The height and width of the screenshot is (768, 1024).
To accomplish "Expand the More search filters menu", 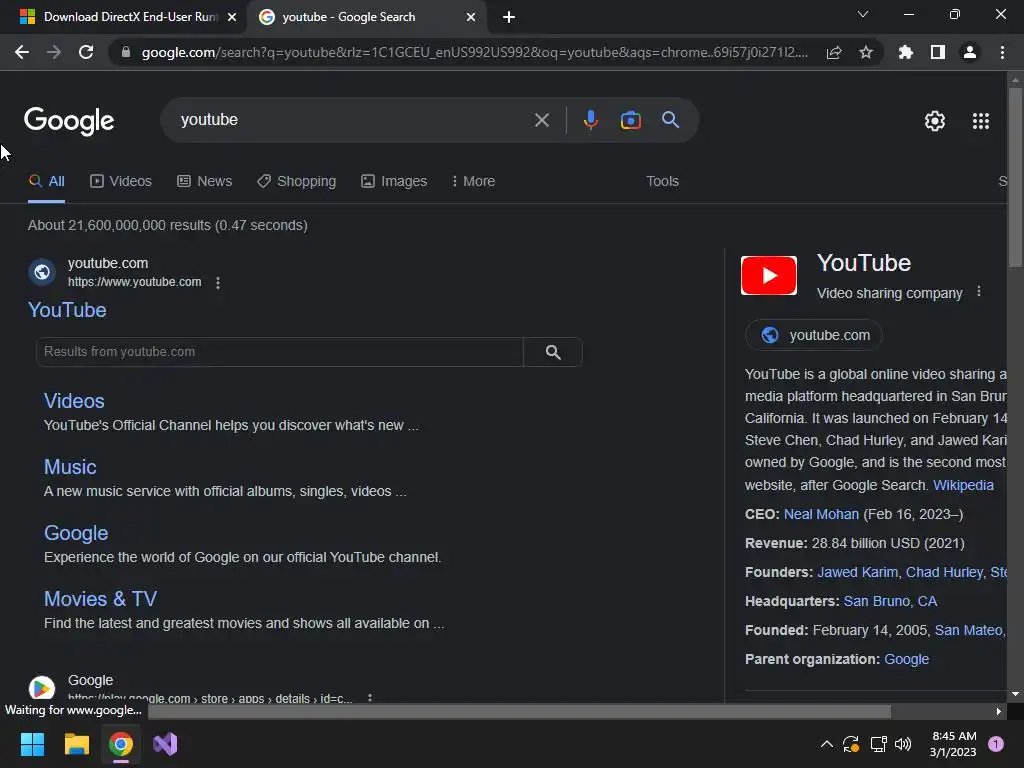I will 473,181.
